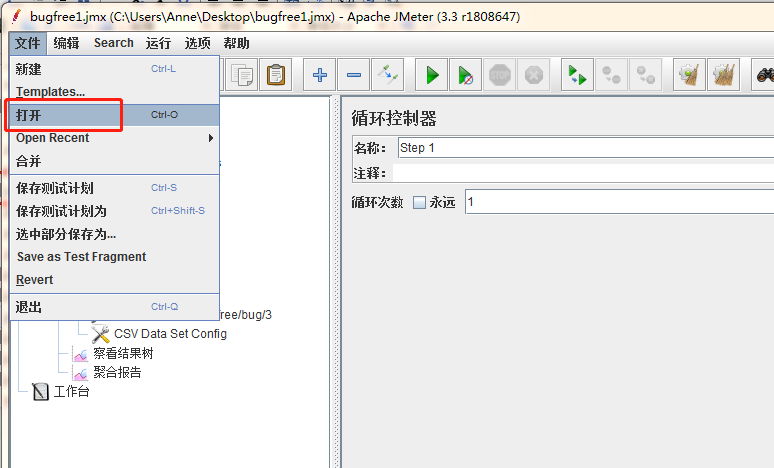
Task: Click CSV Data Set Config wrench icon
Action: (100, 334)
